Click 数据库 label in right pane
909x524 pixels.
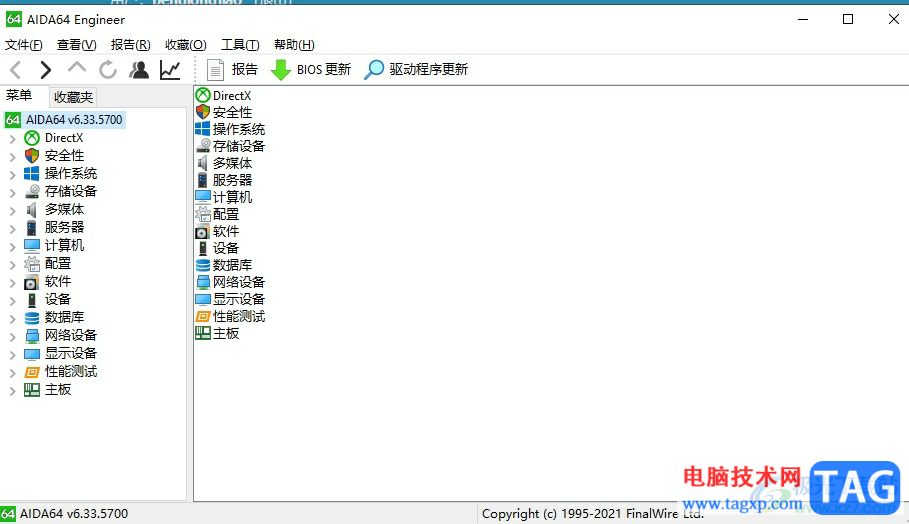232,265
